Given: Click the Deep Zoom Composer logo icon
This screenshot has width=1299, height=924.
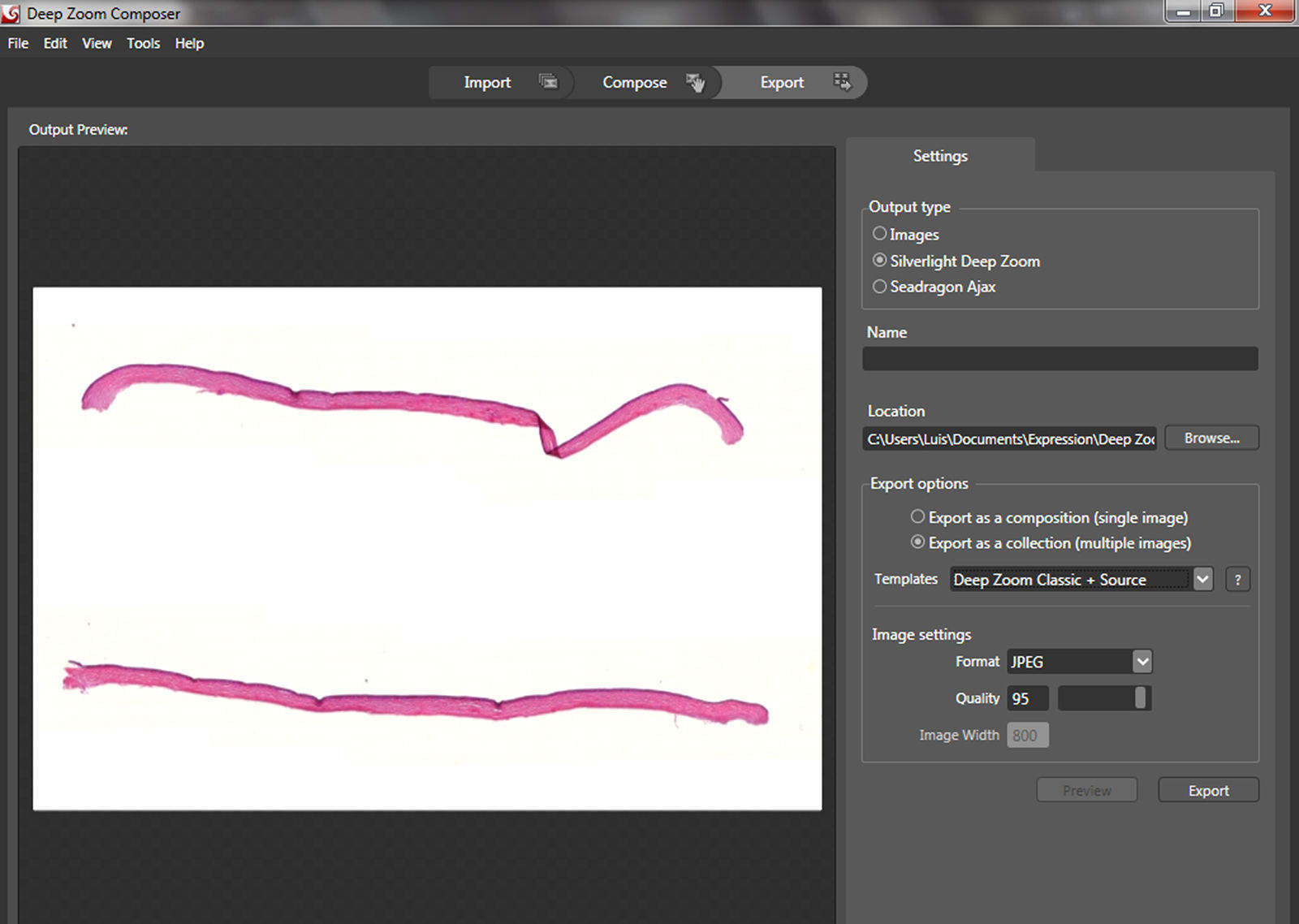Looking at the screenshot, I should (11, 14).
